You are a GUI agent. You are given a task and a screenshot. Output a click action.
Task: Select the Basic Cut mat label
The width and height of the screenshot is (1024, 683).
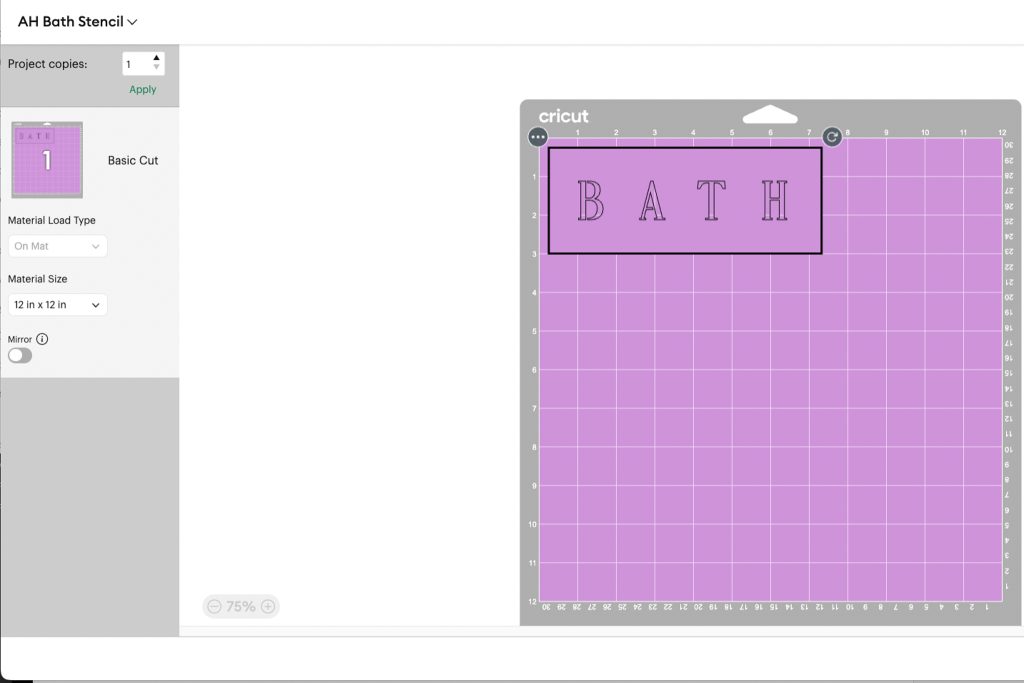(x=133, y=160)
